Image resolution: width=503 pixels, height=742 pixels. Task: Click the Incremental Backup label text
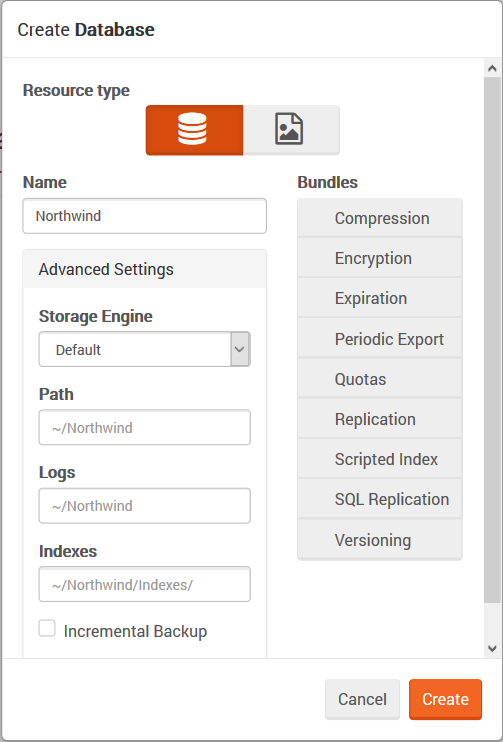coord(135,631)
